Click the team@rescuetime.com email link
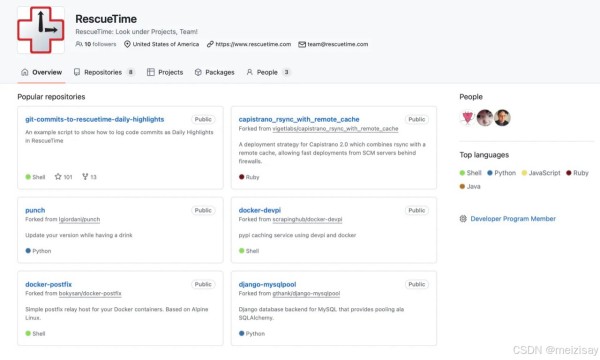The width and height of the screenshot is (600, 360). click(338, 44)
